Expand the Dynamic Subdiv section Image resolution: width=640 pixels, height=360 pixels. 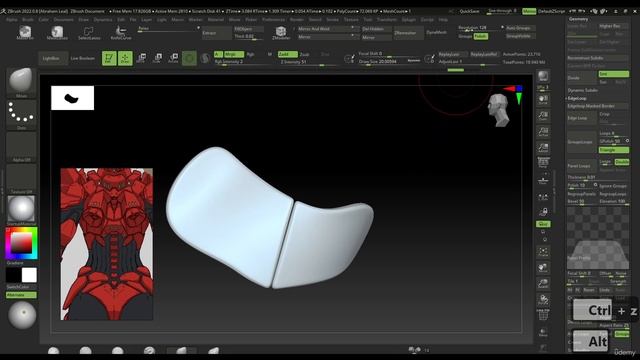[x=583, y=90]
